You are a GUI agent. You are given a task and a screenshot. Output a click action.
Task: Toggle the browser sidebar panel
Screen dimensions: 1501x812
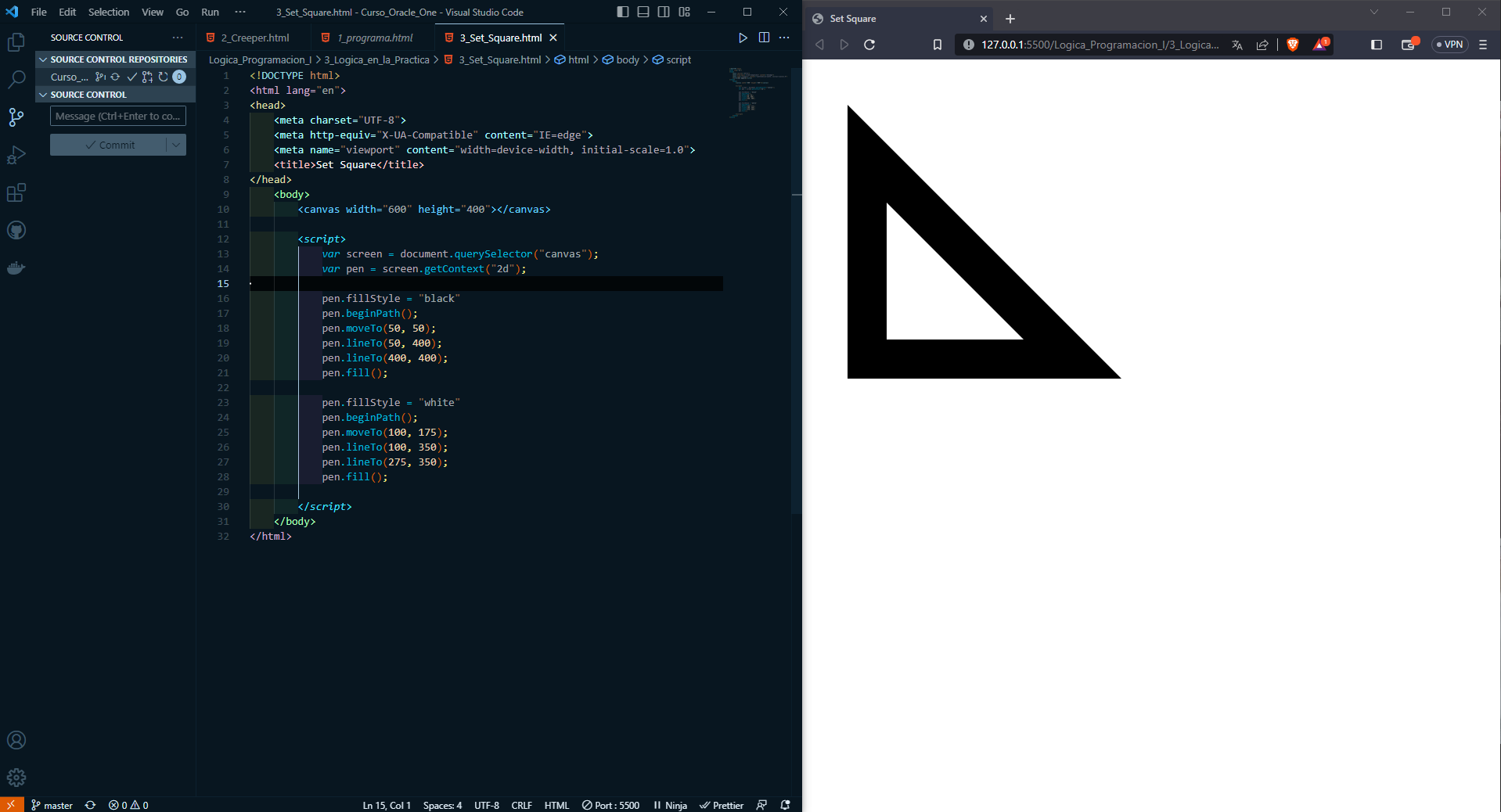[x=1377, y=45]
